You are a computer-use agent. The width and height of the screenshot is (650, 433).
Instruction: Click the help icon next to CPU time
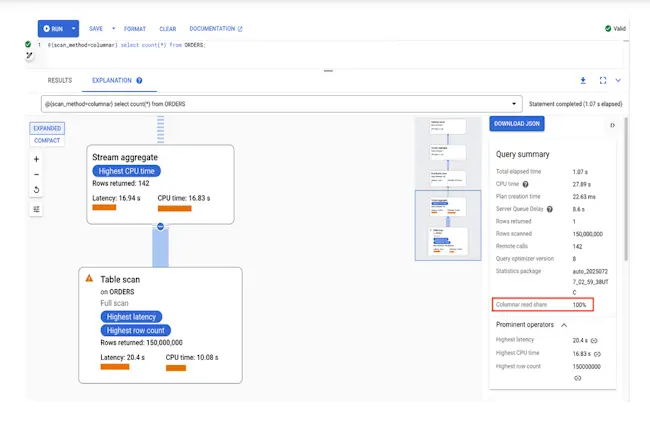point(525,184)
